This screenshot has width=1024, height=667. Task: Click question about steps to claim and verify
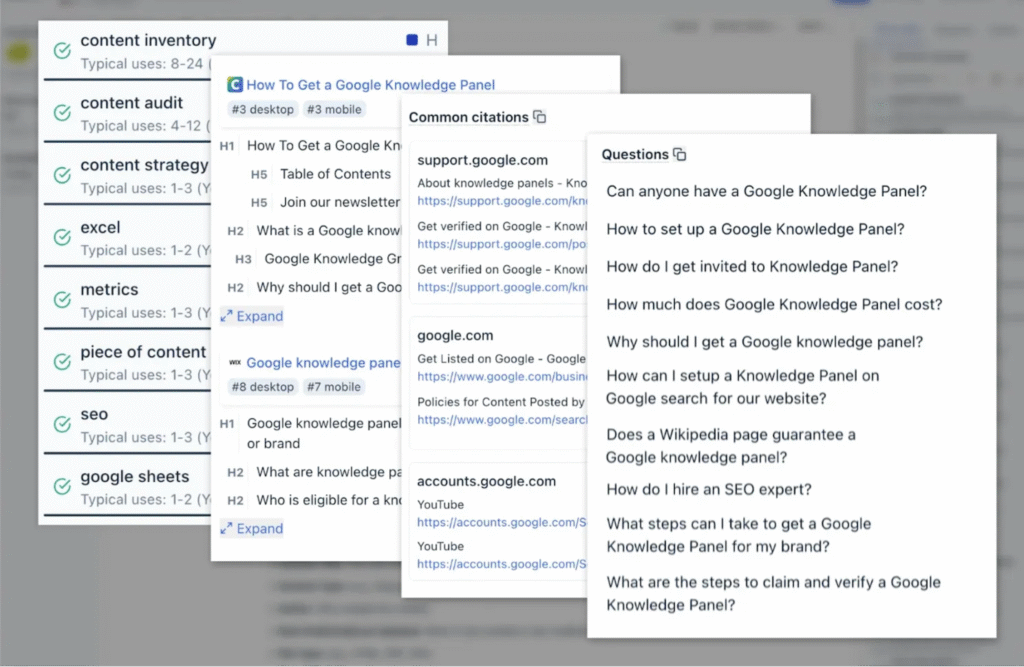pyautogui.click(x=773, y=594)
